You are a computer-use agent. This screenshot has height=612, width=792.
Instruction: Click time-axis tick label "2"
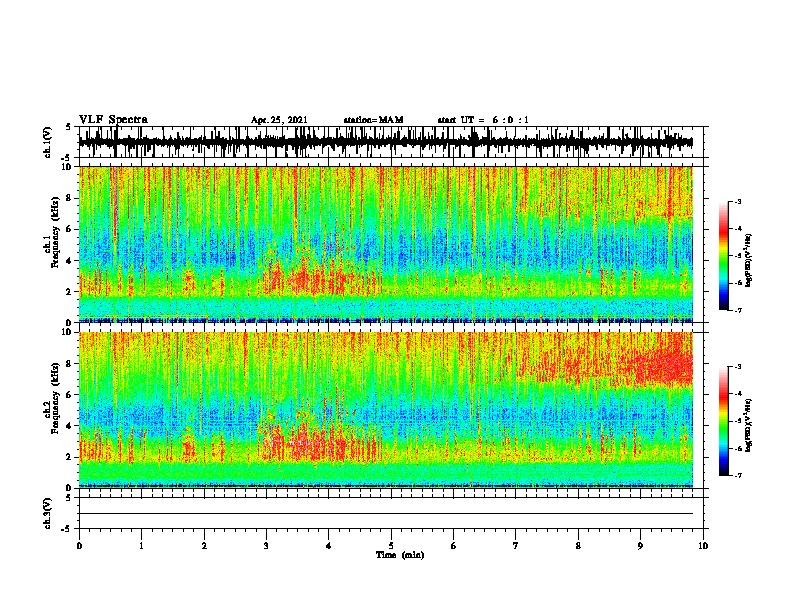pyautogui.click(x=204, y=546)
